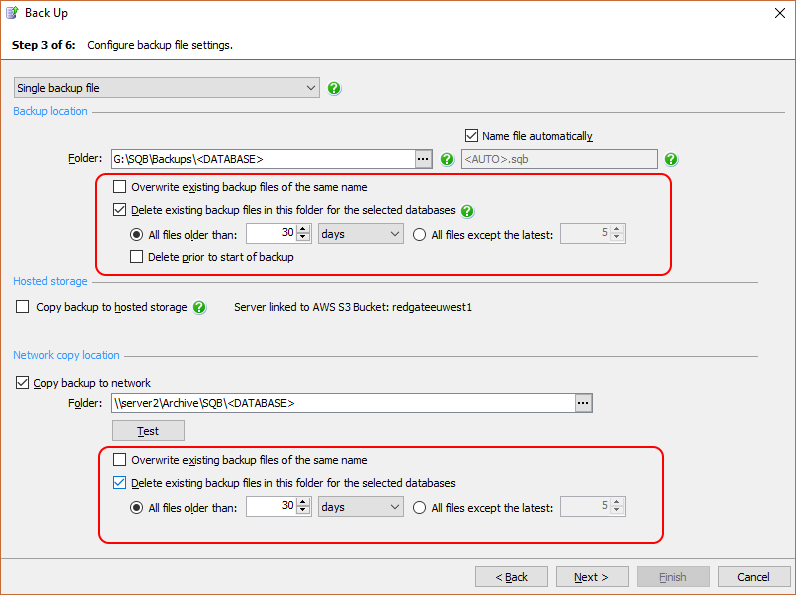Enable Copy backup to hosted storage
796x595 pixels.
pos(23,307)
